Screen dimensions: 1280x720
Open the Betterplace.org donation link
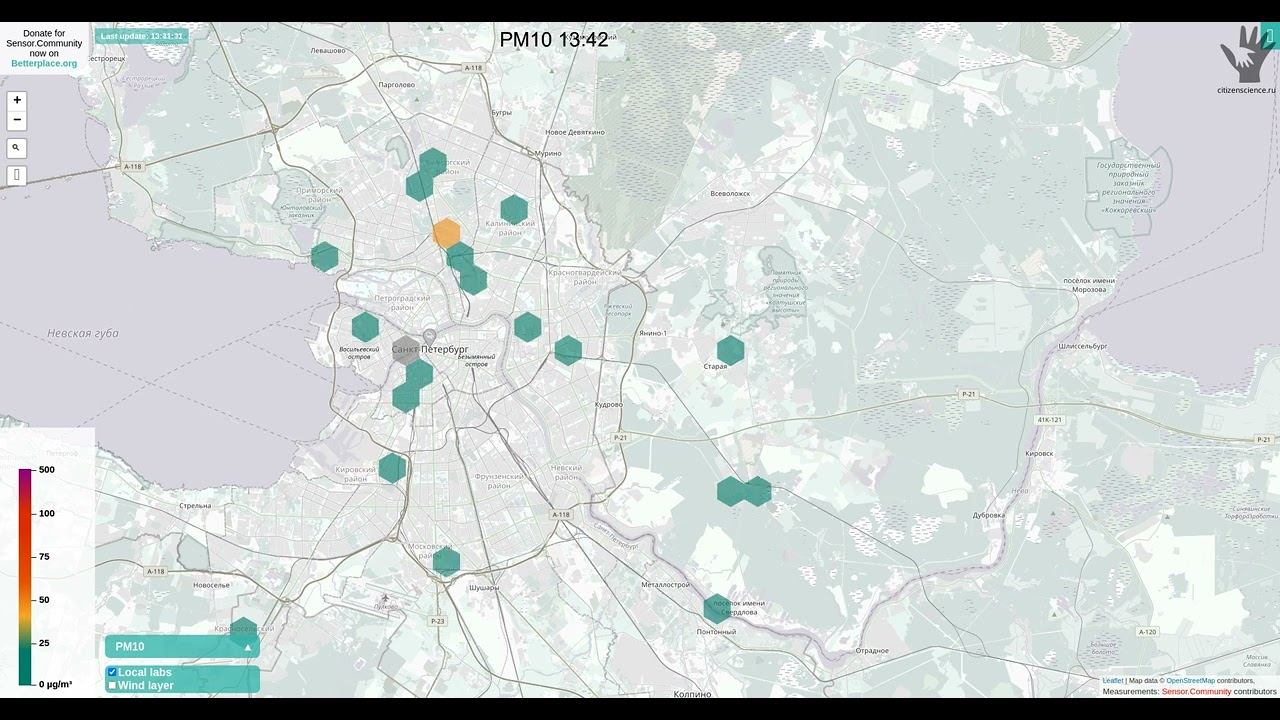44,63
